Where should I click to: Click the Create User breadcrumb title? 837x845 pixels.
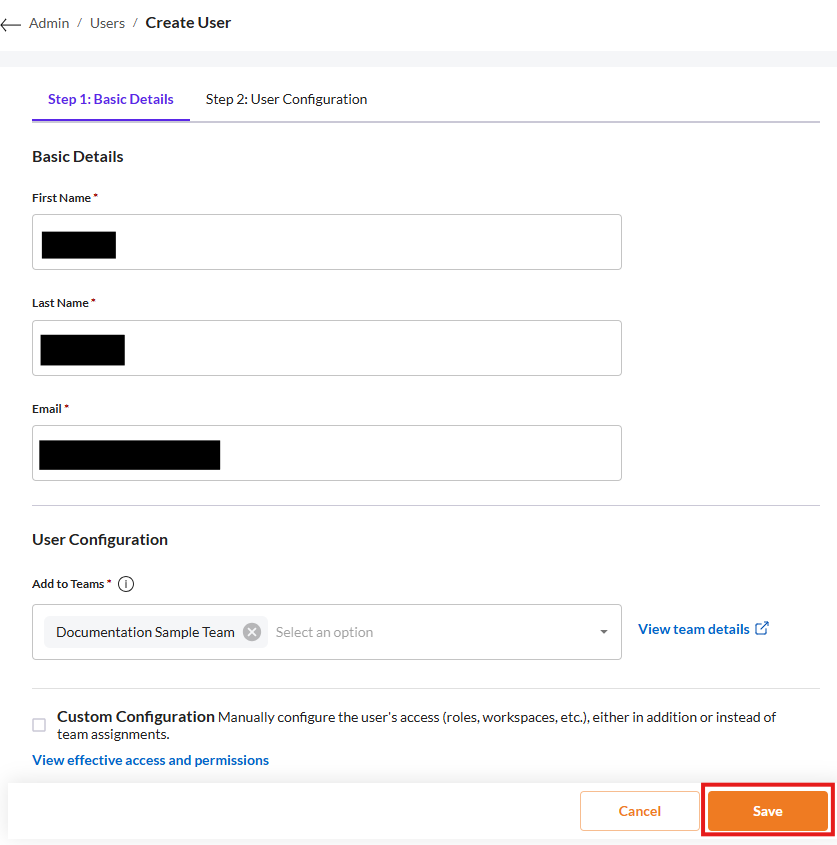coord(188,23)
